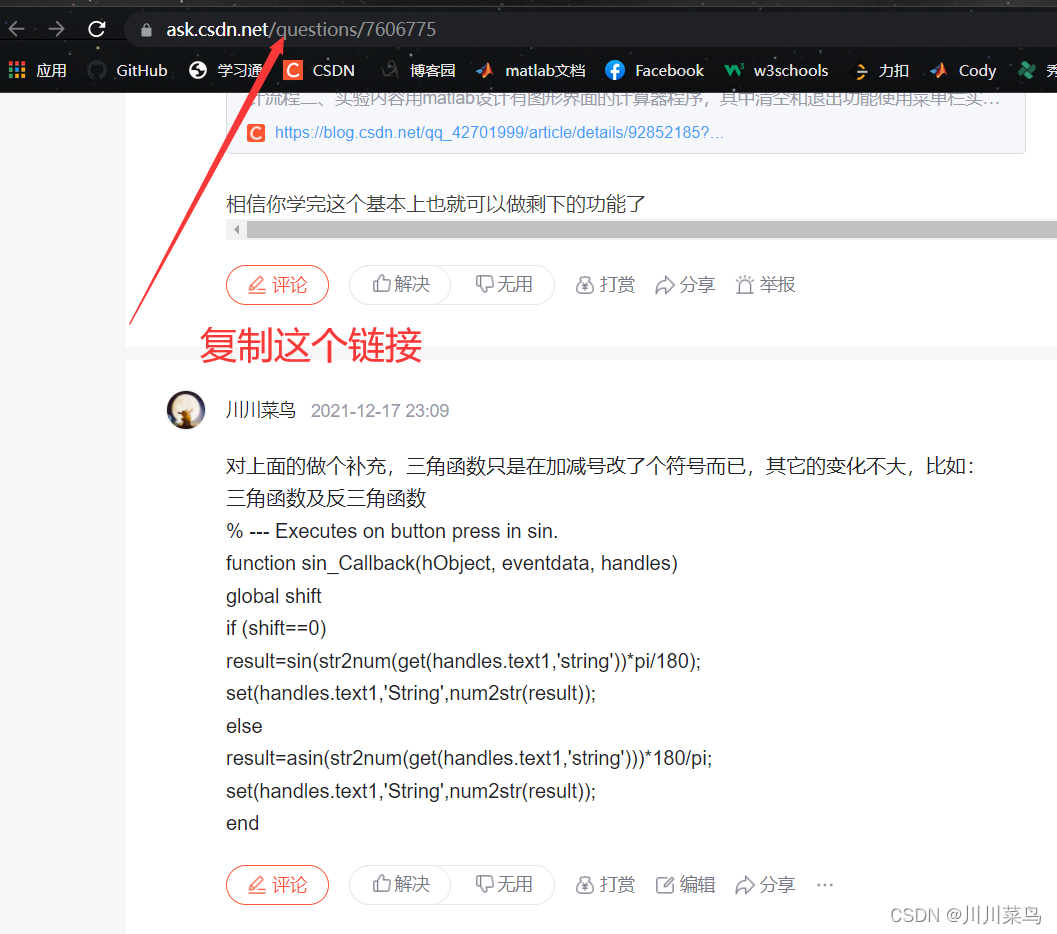Mark the bottom reply as 无用
The width and height of the screenshot is (1057, 934).
click(505, 884)
